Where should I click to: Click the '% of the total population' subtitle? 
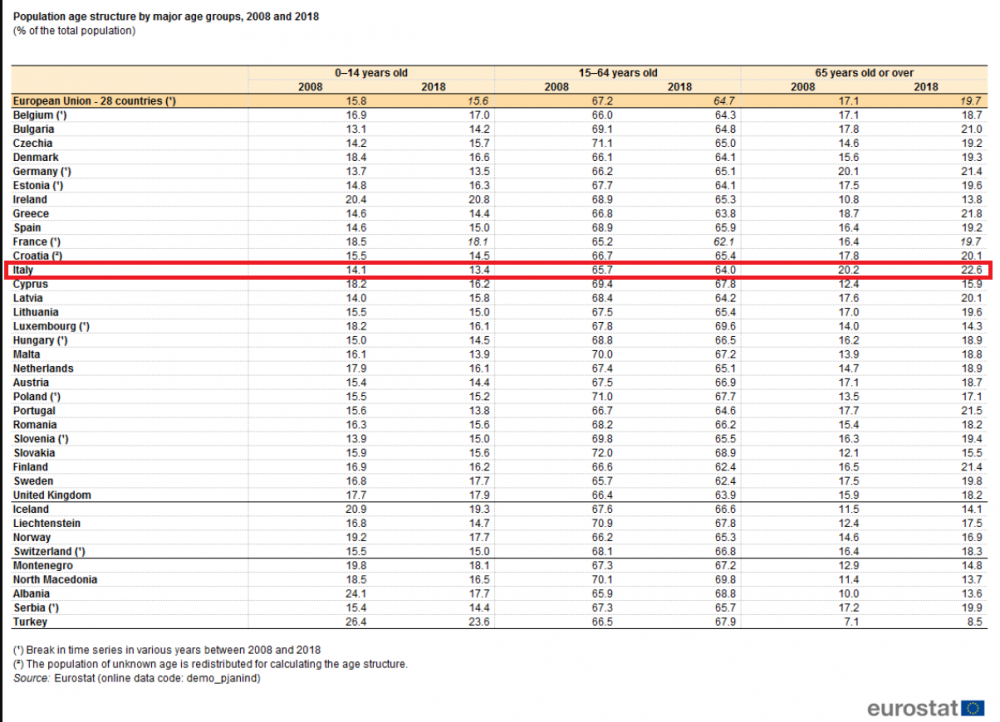pos(74,31)
